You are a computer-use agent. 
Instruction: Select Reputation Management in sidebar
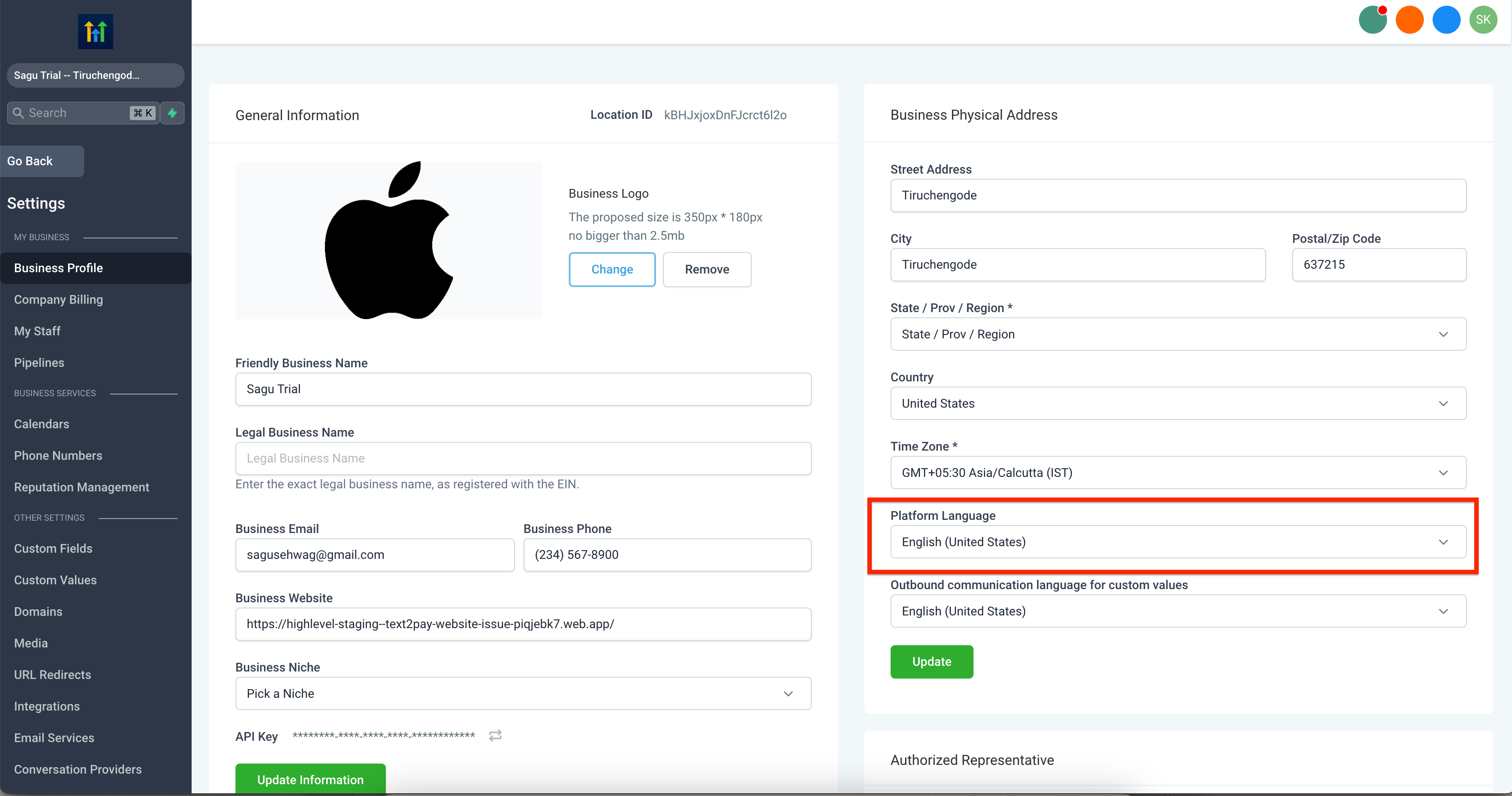(81, 487)
